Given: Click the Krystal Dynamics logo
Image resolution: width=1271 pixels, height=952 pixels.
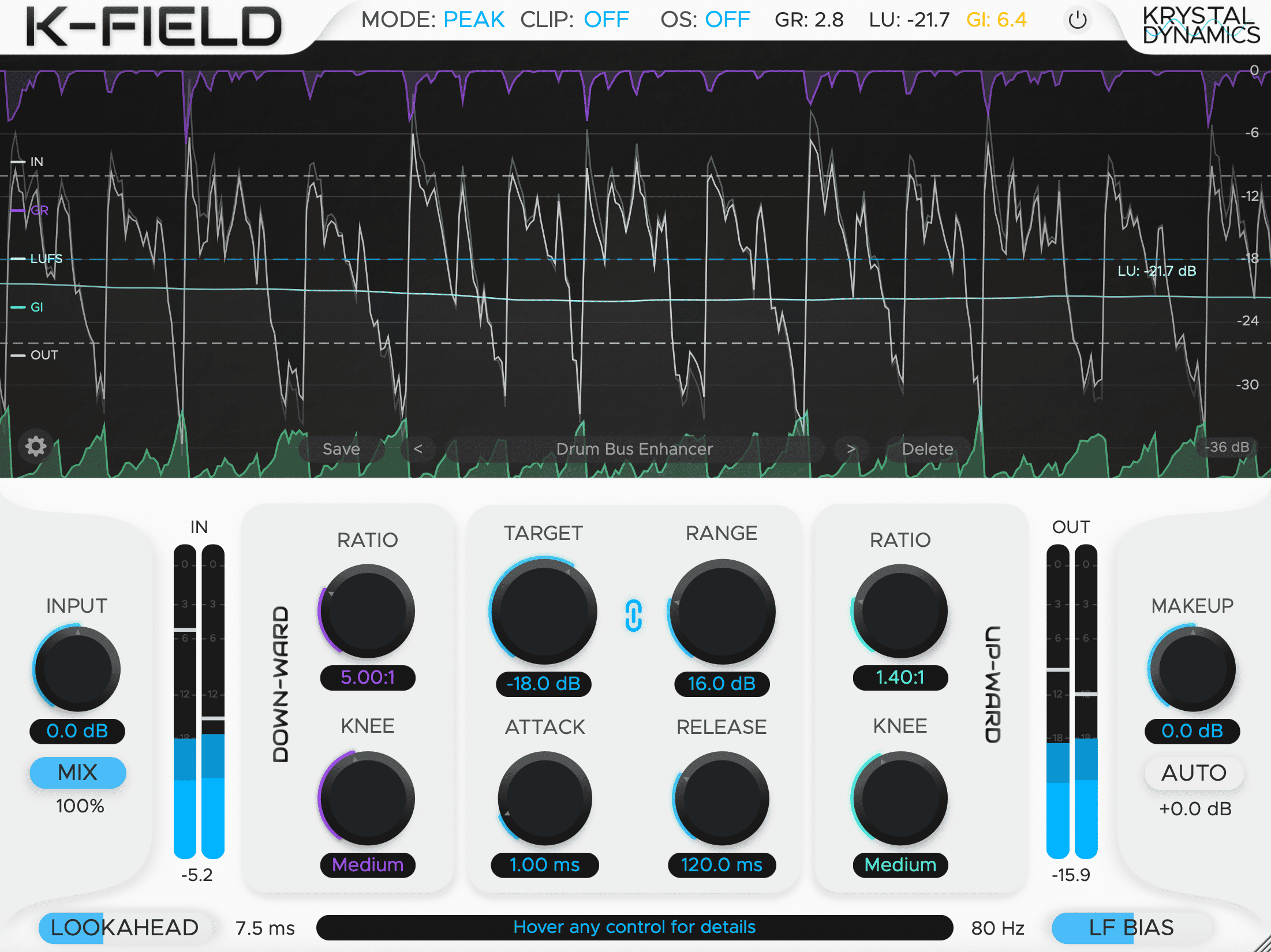Looking at the screenshot, I should point(1201,26).
